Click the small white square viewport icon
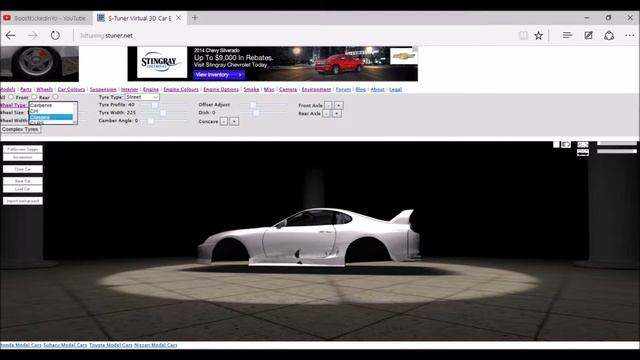The image size is (640, 360). pyautogui.click(x=556, y=144)
